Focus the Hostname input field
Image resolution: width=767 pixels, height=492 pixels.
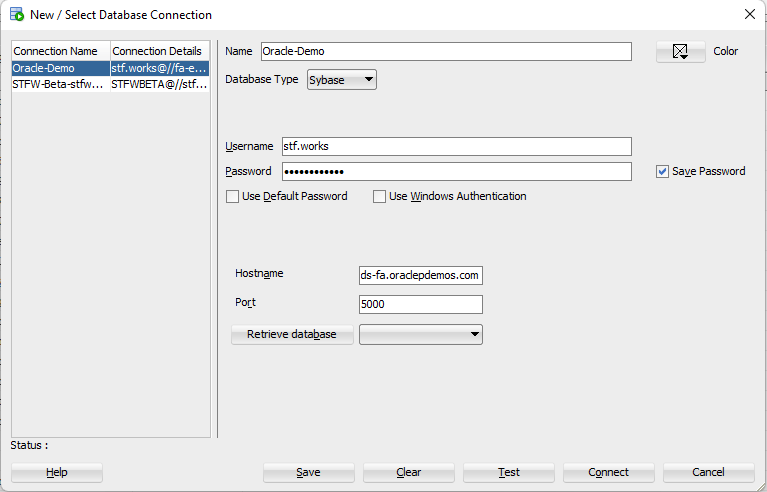(420, 275)
